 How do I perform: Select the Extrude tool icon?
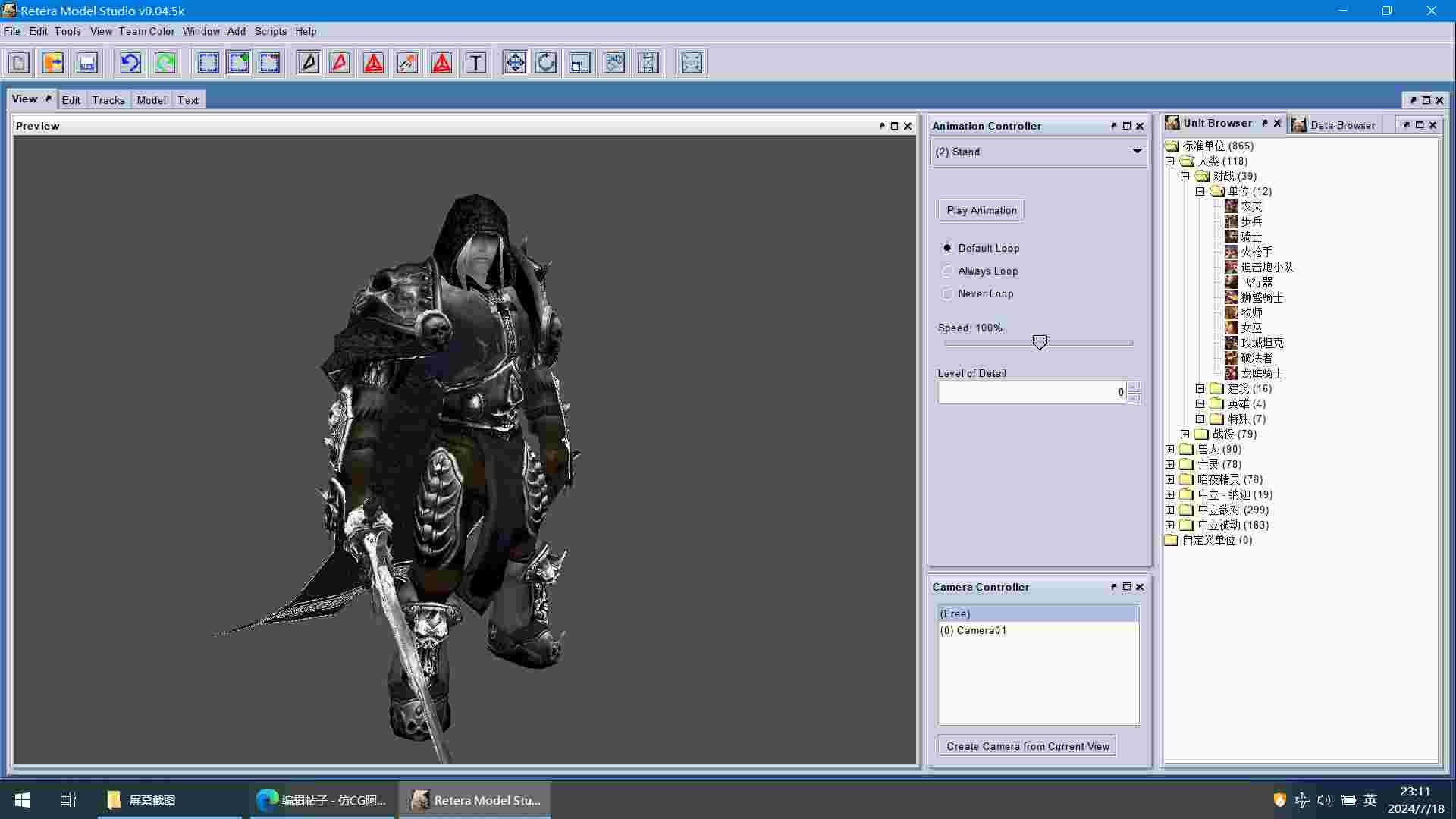[x=614, y=62]
